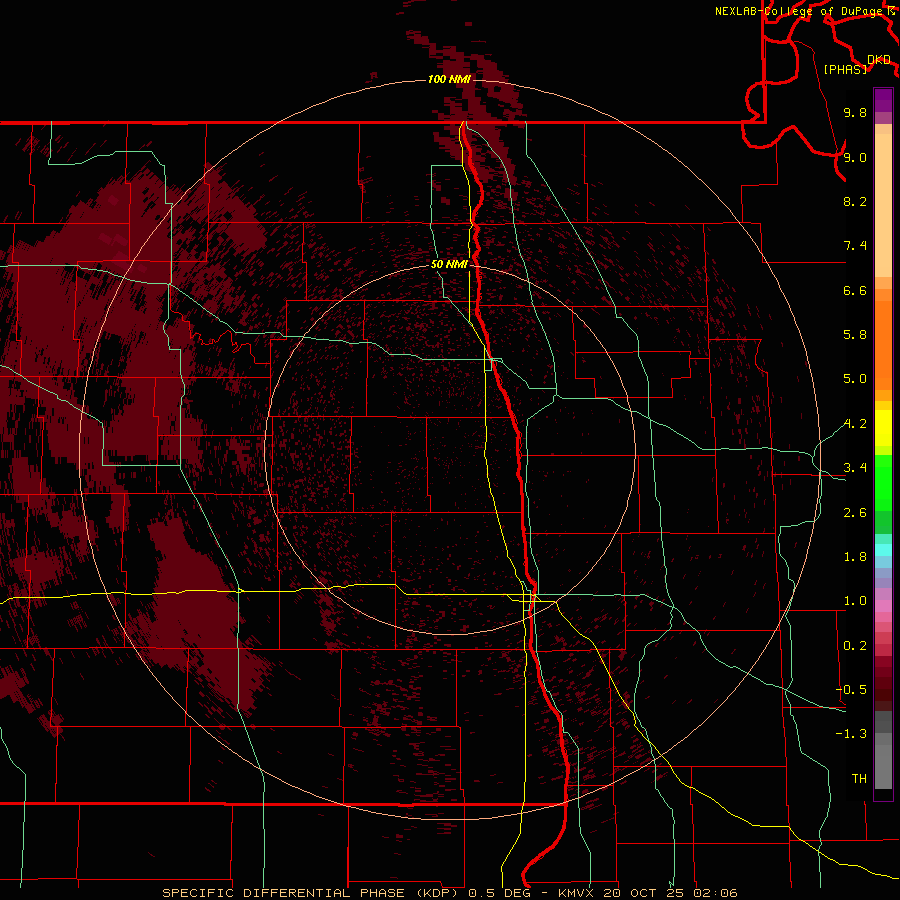This screenshot has height=900, width=900.
Task: Click the 1.8 scale value
Action: click(x=855, y=557)
